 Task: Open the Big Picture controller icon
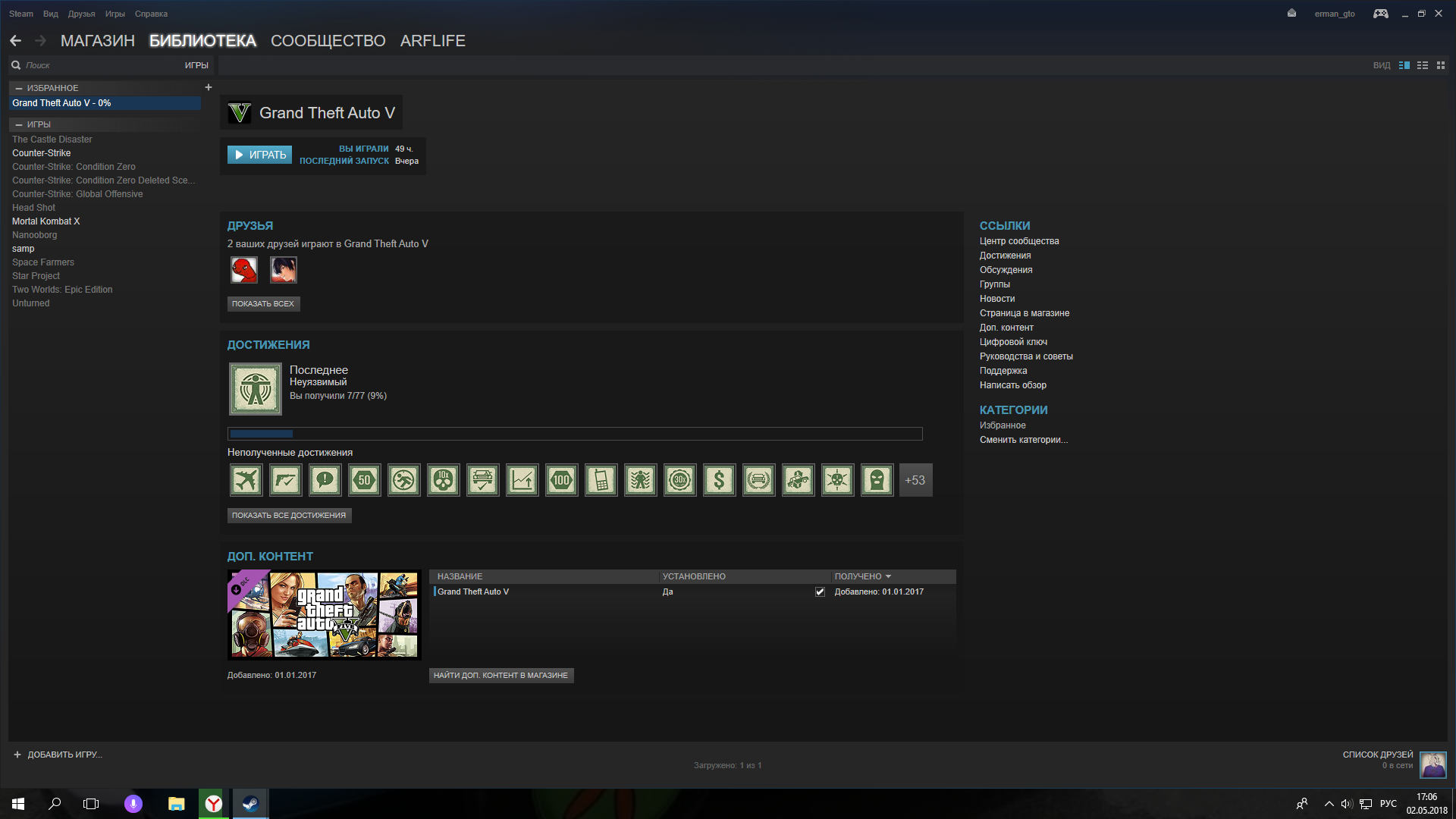click(1380, 14)
